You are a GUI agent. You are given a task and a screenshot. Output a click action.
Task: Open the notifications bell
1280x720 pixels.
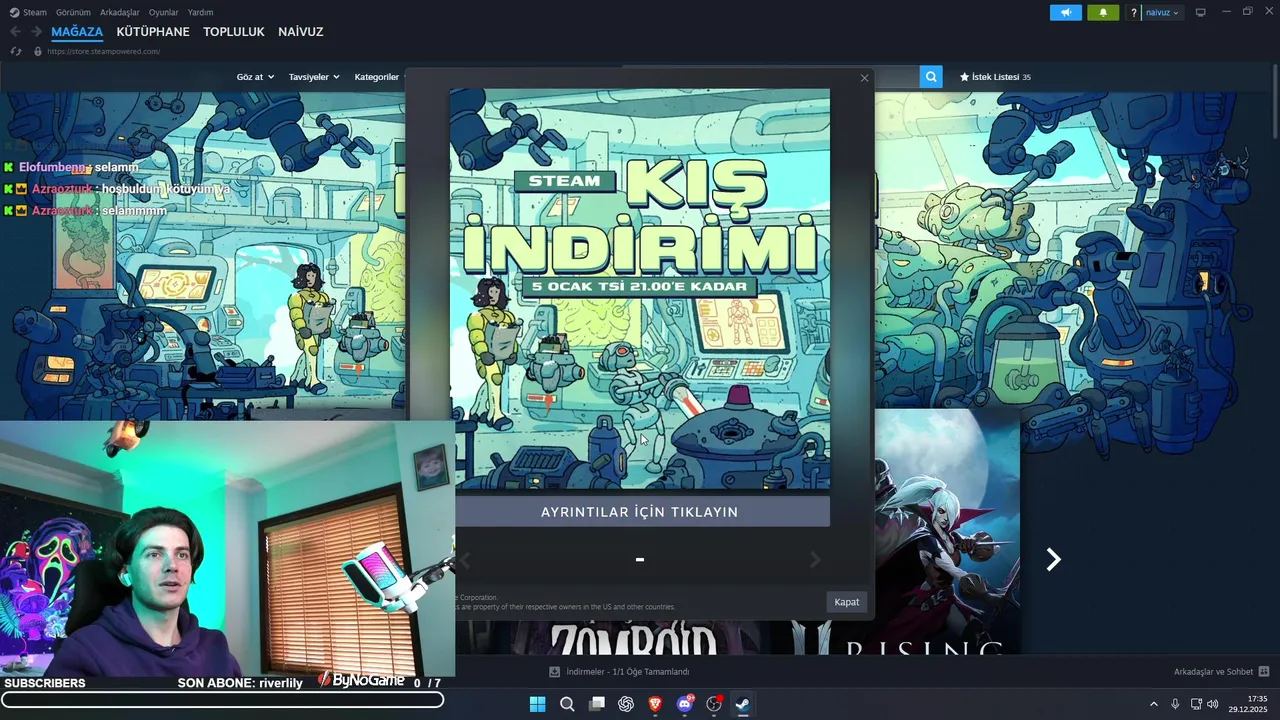(1103, 12)
